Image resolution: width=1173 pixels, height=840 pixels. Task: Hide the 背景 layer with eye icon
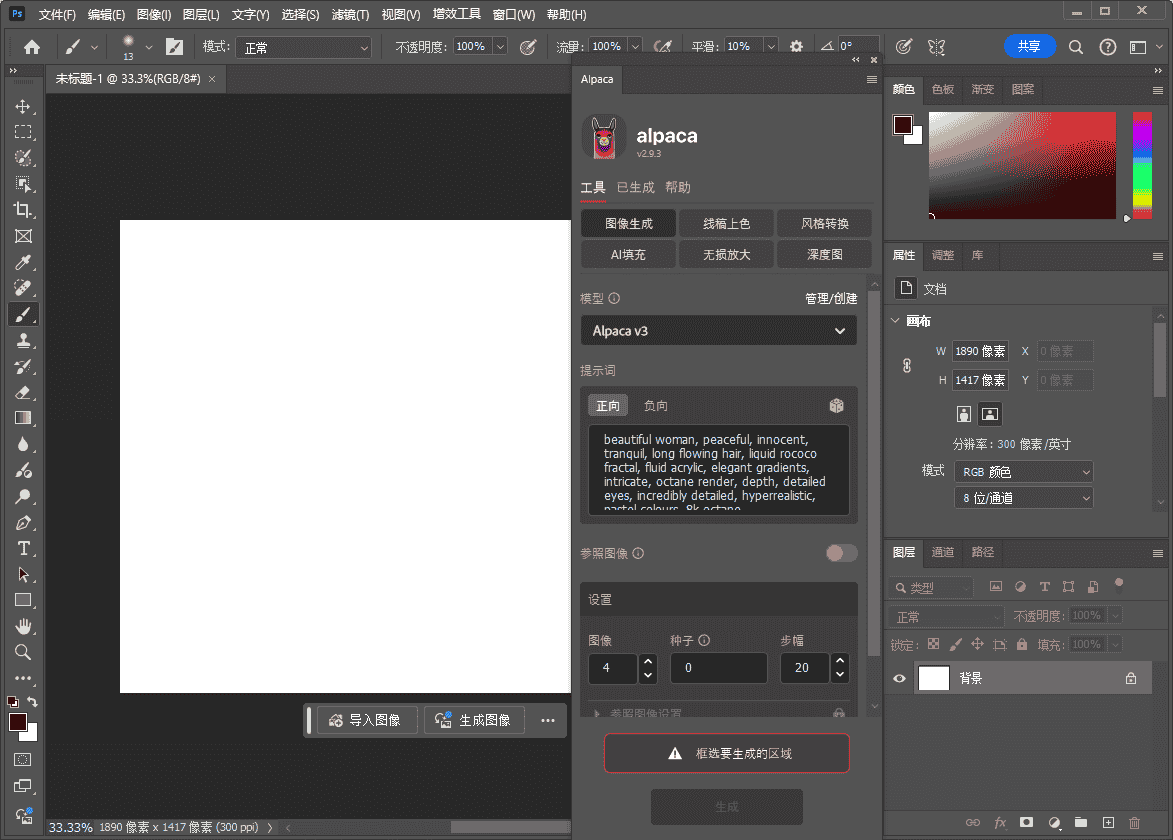pos(899,678)
